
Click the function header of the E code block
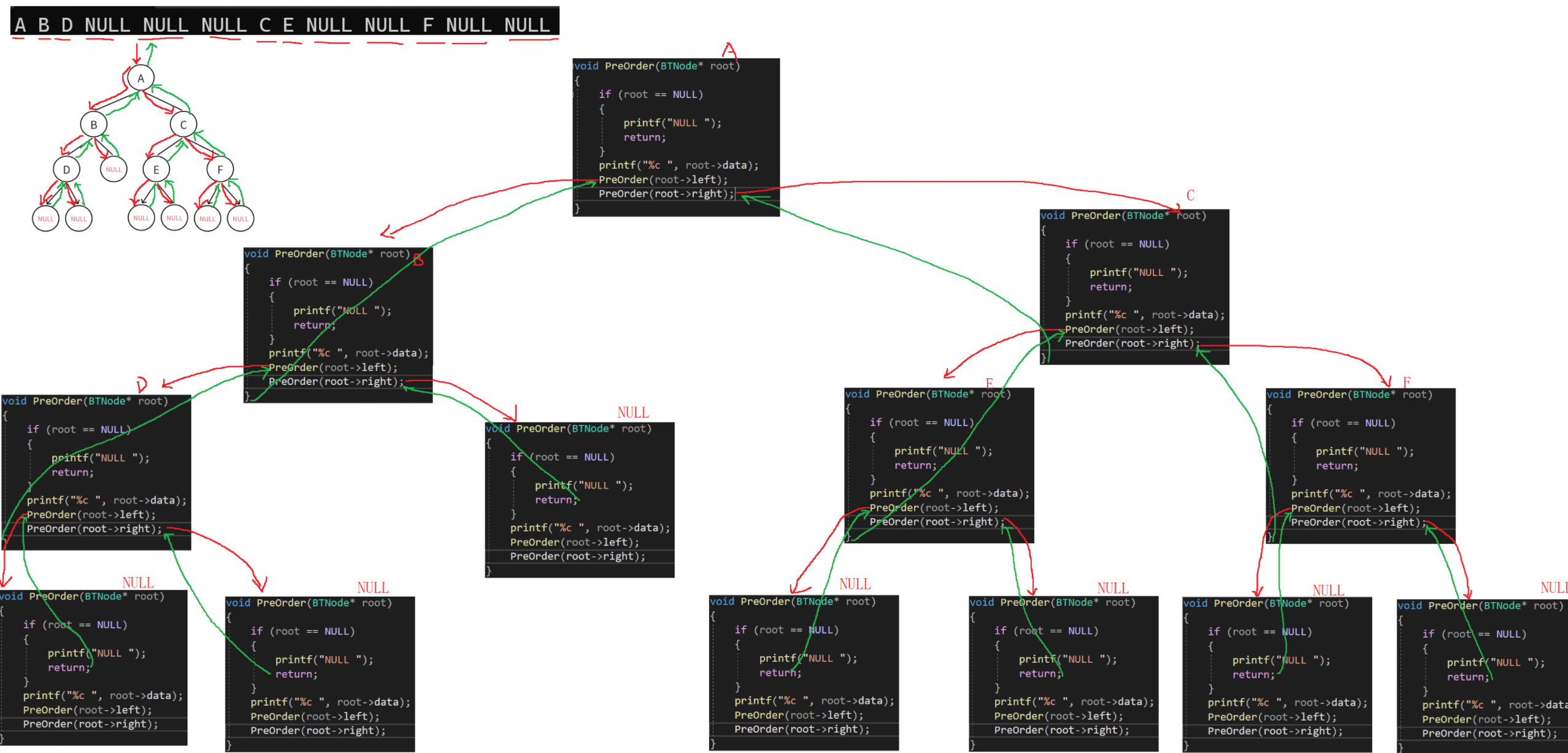click(927, 394)
